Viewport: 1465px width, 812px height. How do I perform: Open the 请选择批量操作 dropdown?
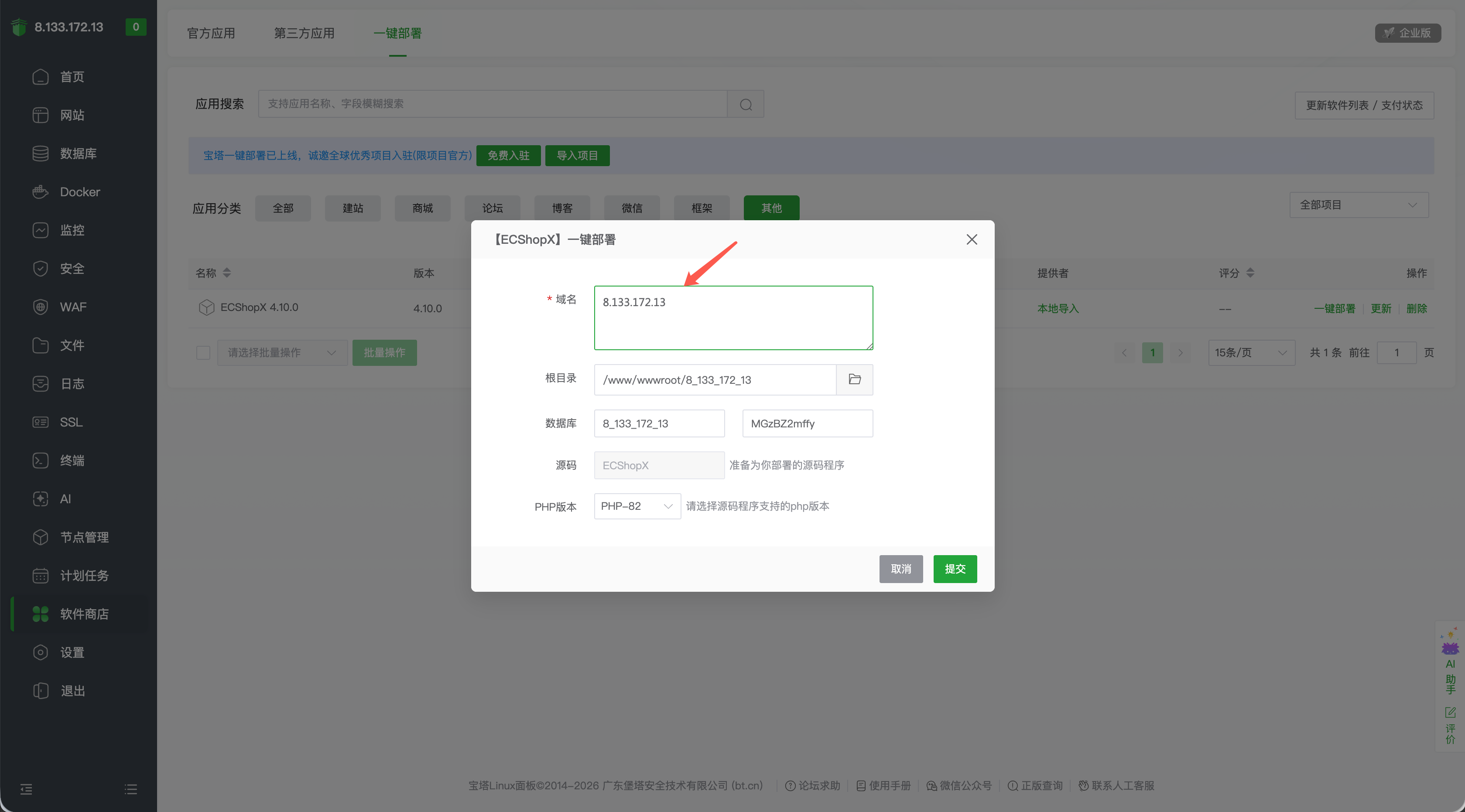point(282,352)
